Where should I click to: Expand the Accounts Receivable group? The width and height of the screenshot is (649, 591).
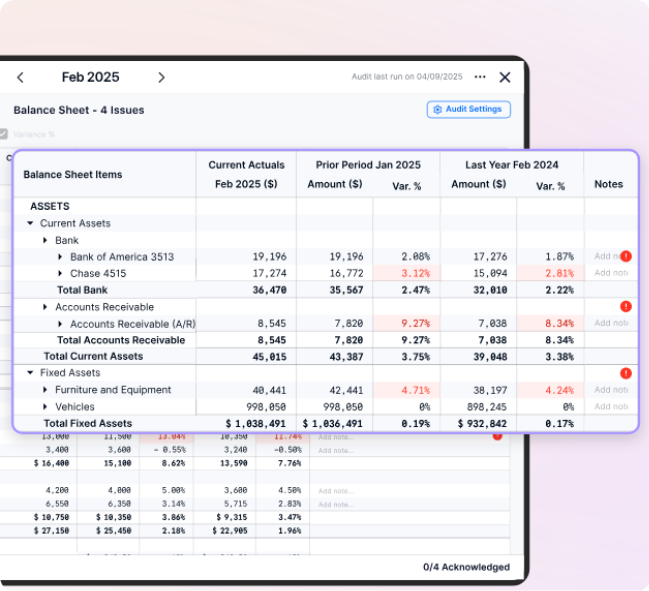pyautogui.click(x=46, y=307)
